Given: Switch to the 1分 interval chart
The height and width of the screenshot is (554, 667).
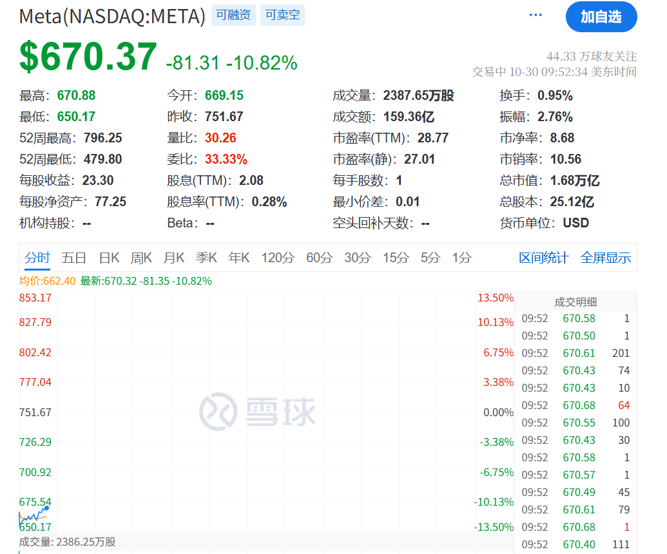Looking at the screenshot, I should click(x=461, y=258).
